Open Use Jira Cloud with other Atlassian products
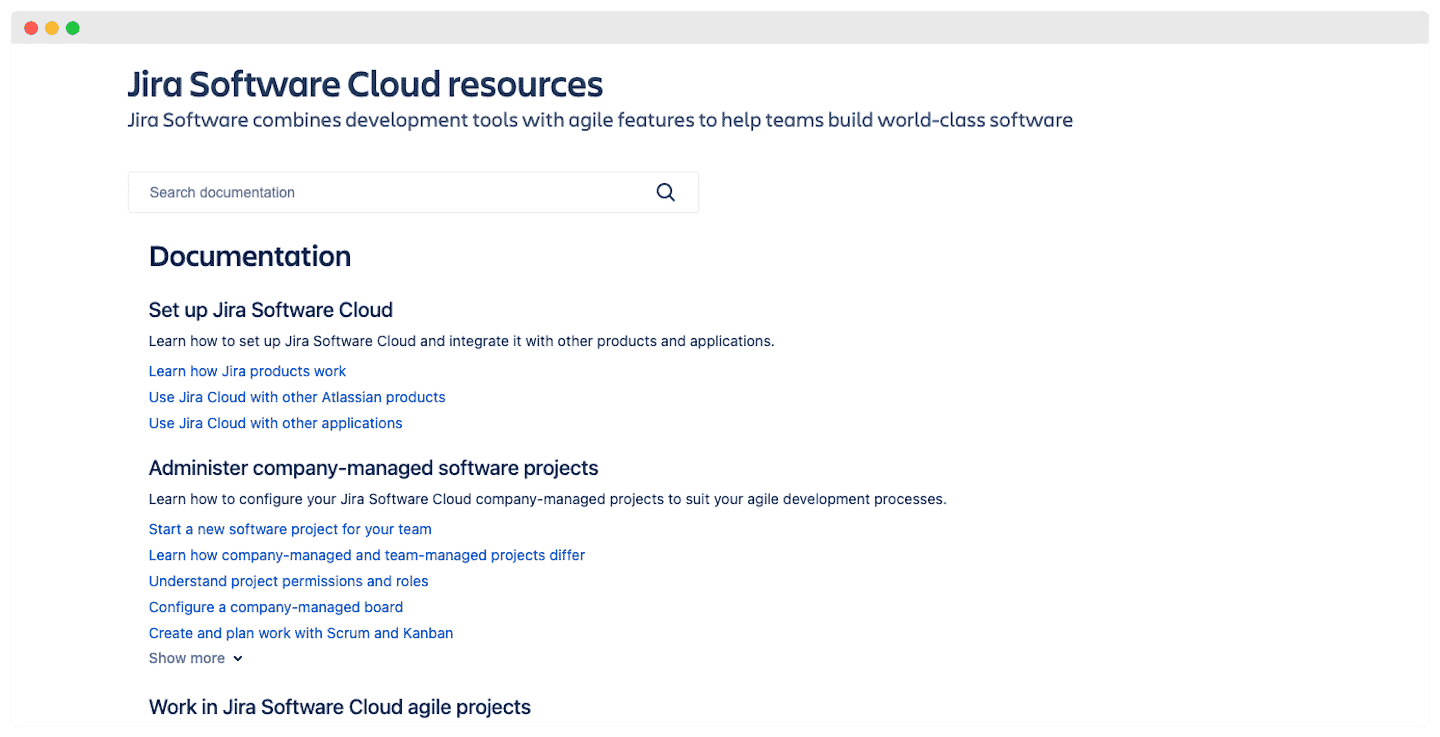1440x737 pixels. [x=297, y=397]
